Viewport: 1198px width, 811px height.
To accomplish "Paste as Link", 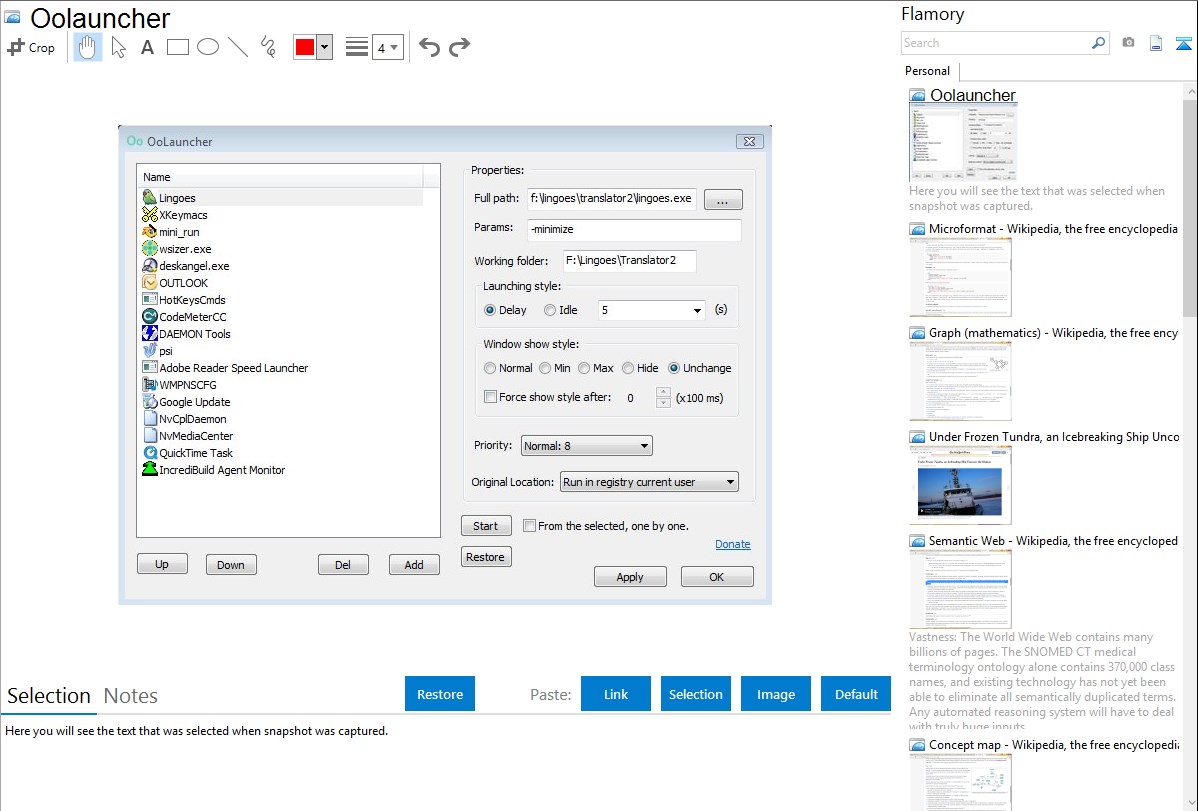I will [x=616, y=694].
